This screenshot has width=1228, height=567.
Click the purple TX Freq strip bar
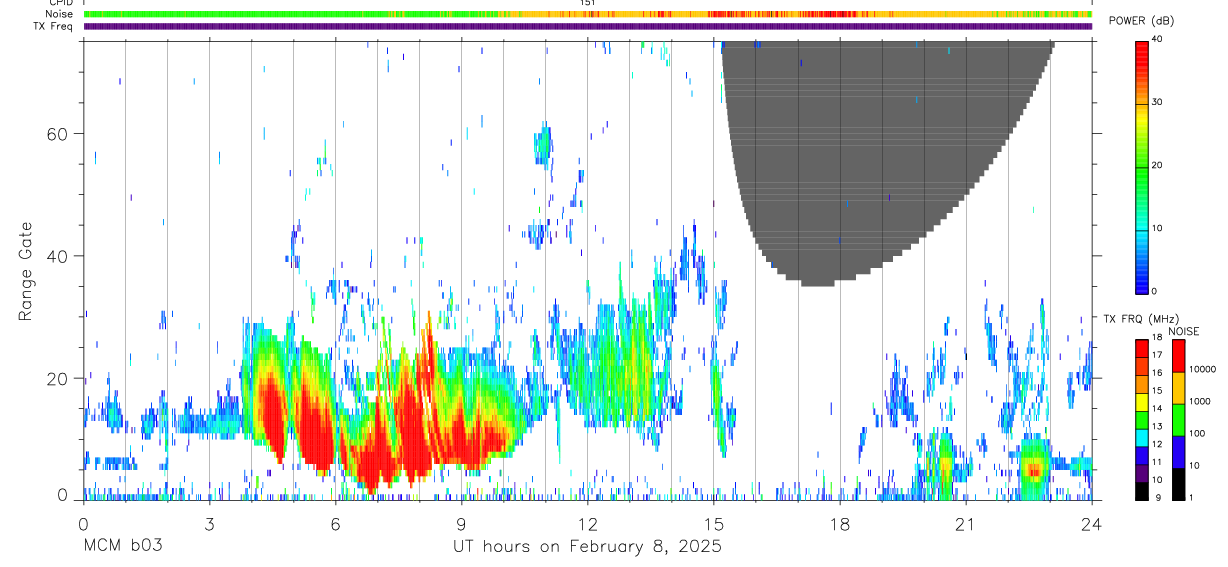[588, 26]
